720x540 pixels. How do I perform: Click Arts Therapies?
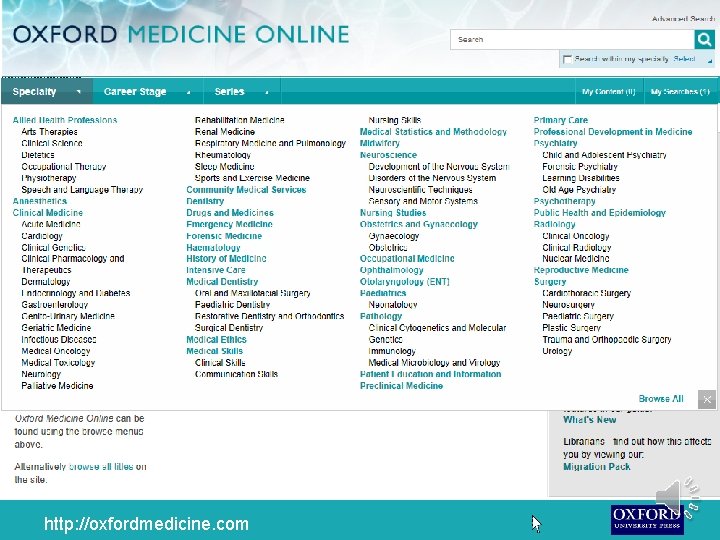pos(49,132)
